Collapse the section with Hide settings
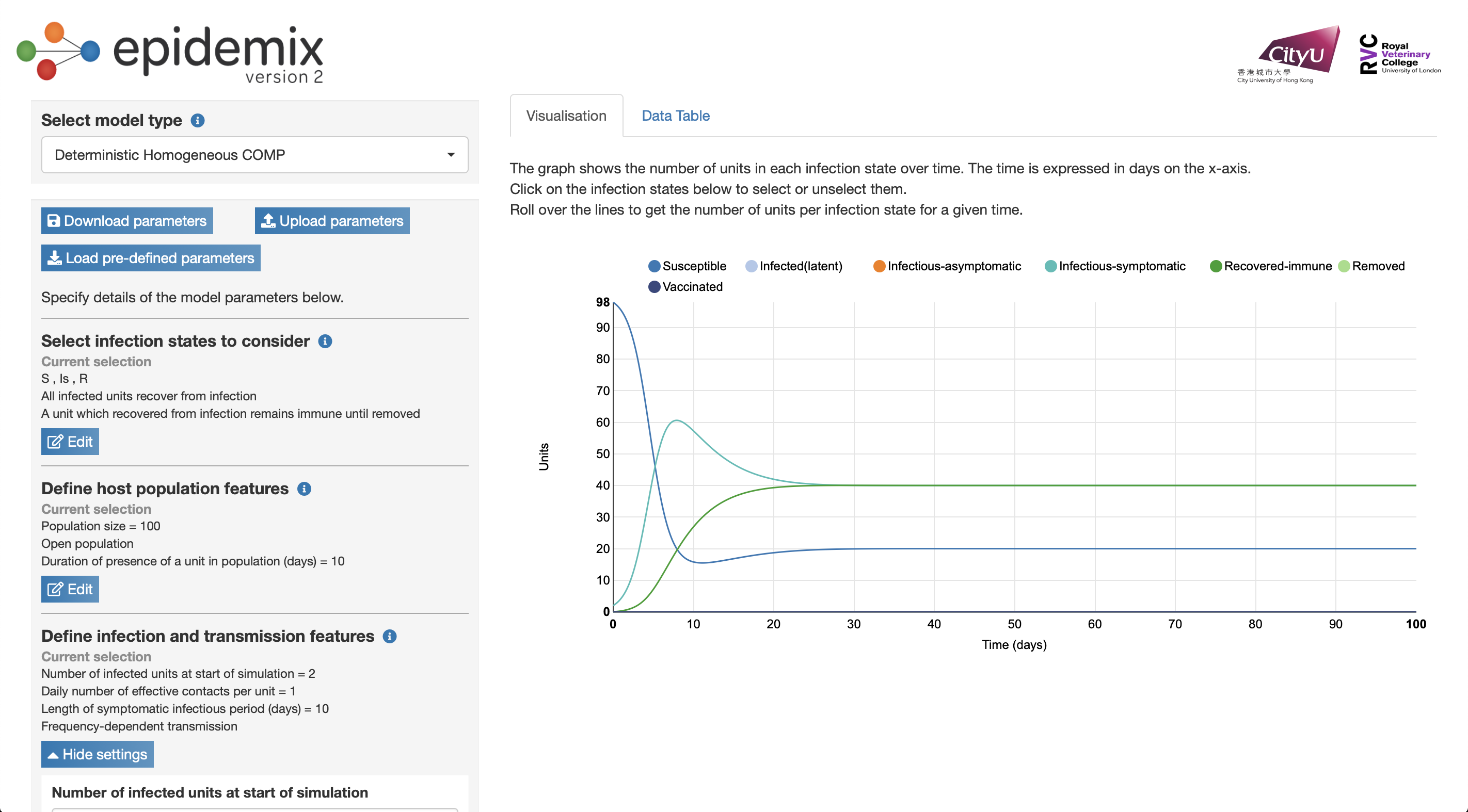Image resolution: width=1468 pixels, height=812 pixels. pyautogui.click(x=98, y=754)
